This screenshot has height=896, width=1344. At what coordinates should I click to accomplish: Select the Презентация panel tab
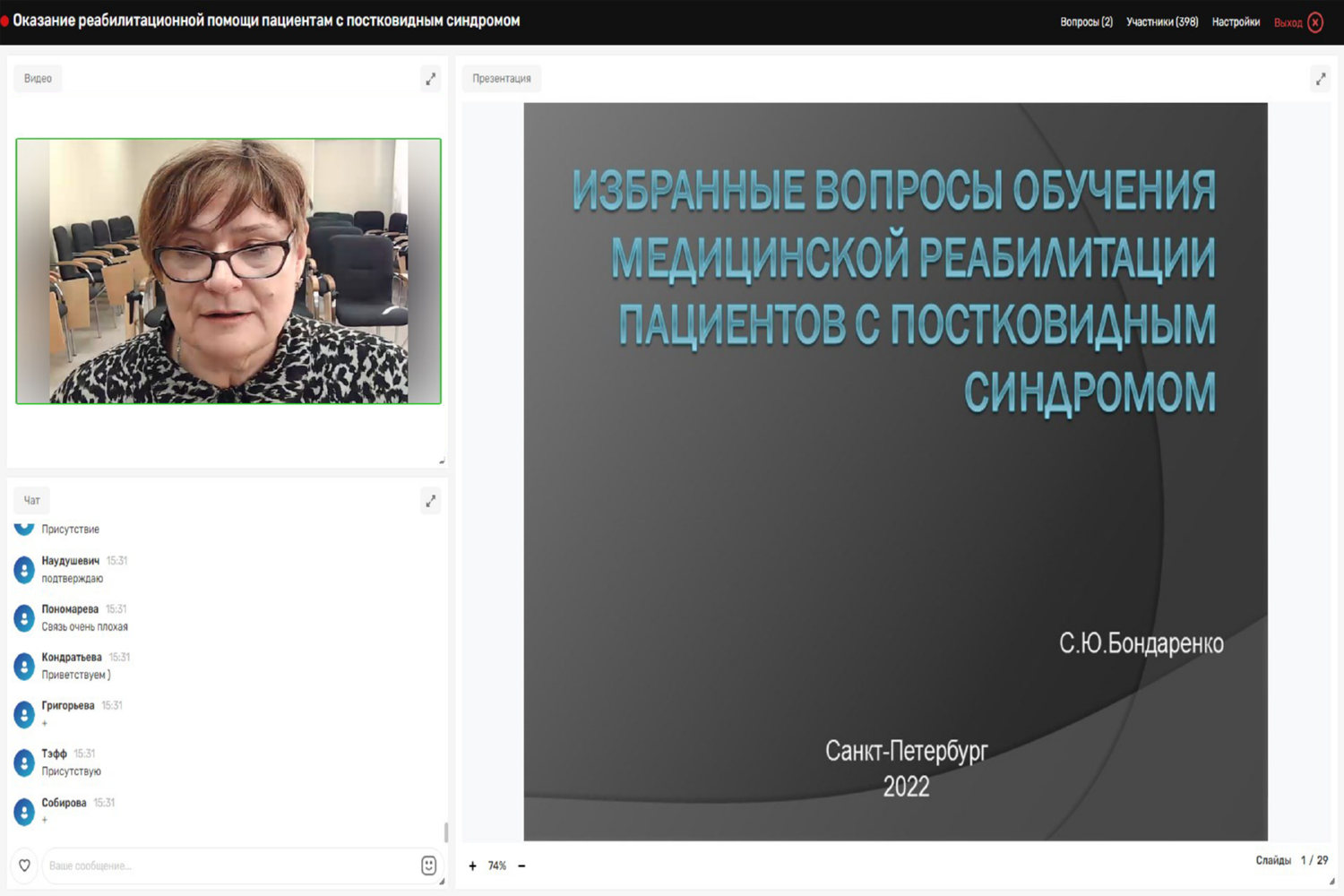pyautogui.click(x=502, y=79)
